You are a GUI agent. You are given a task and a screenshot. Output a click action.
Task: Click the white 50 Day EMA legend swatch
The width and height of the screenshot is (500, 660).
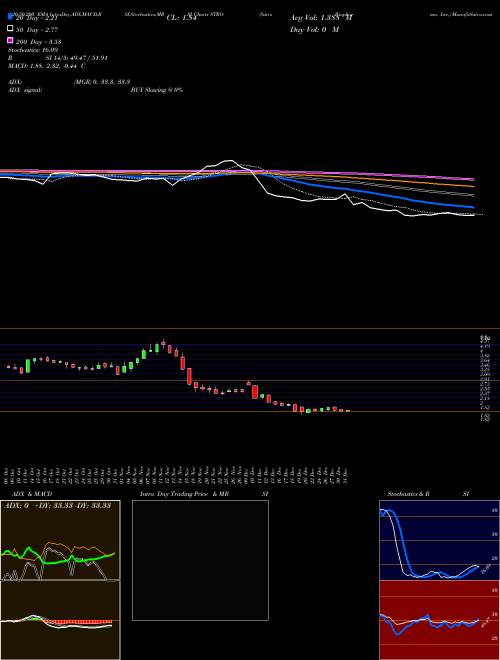10,29
